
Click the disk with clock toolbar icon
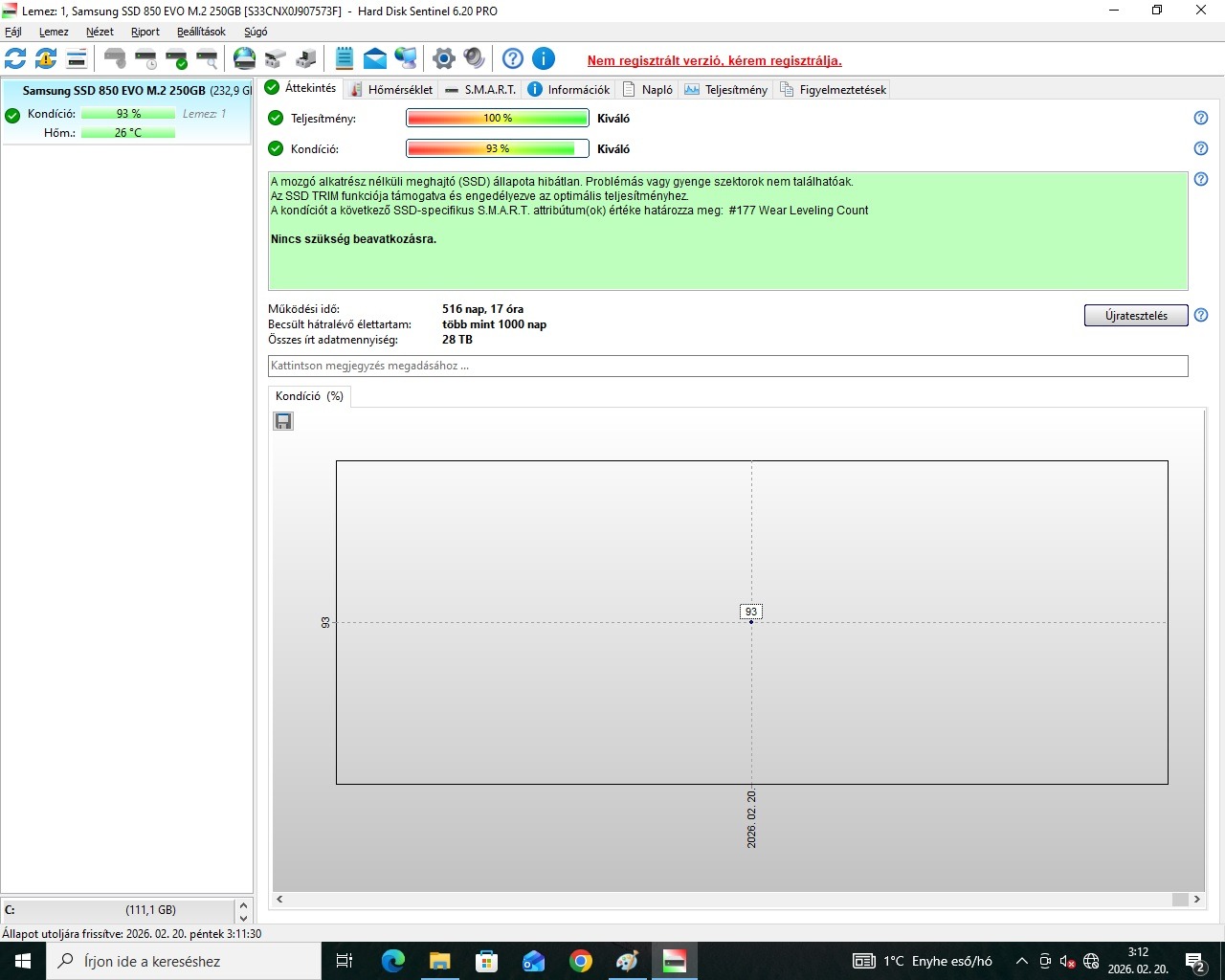[x=145, y=58]
